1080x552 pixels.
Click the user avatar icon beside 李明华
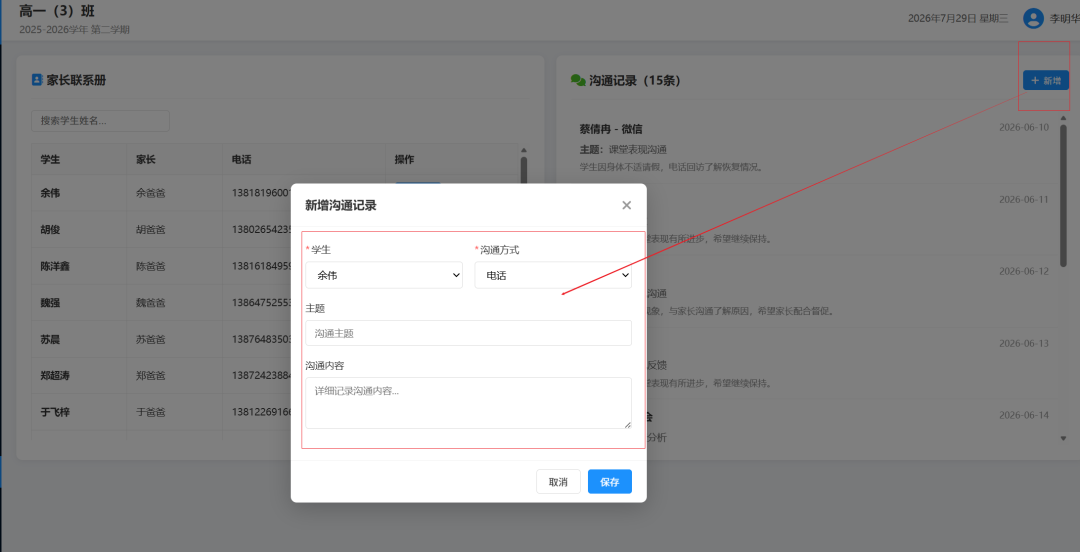click(1033, 19)
